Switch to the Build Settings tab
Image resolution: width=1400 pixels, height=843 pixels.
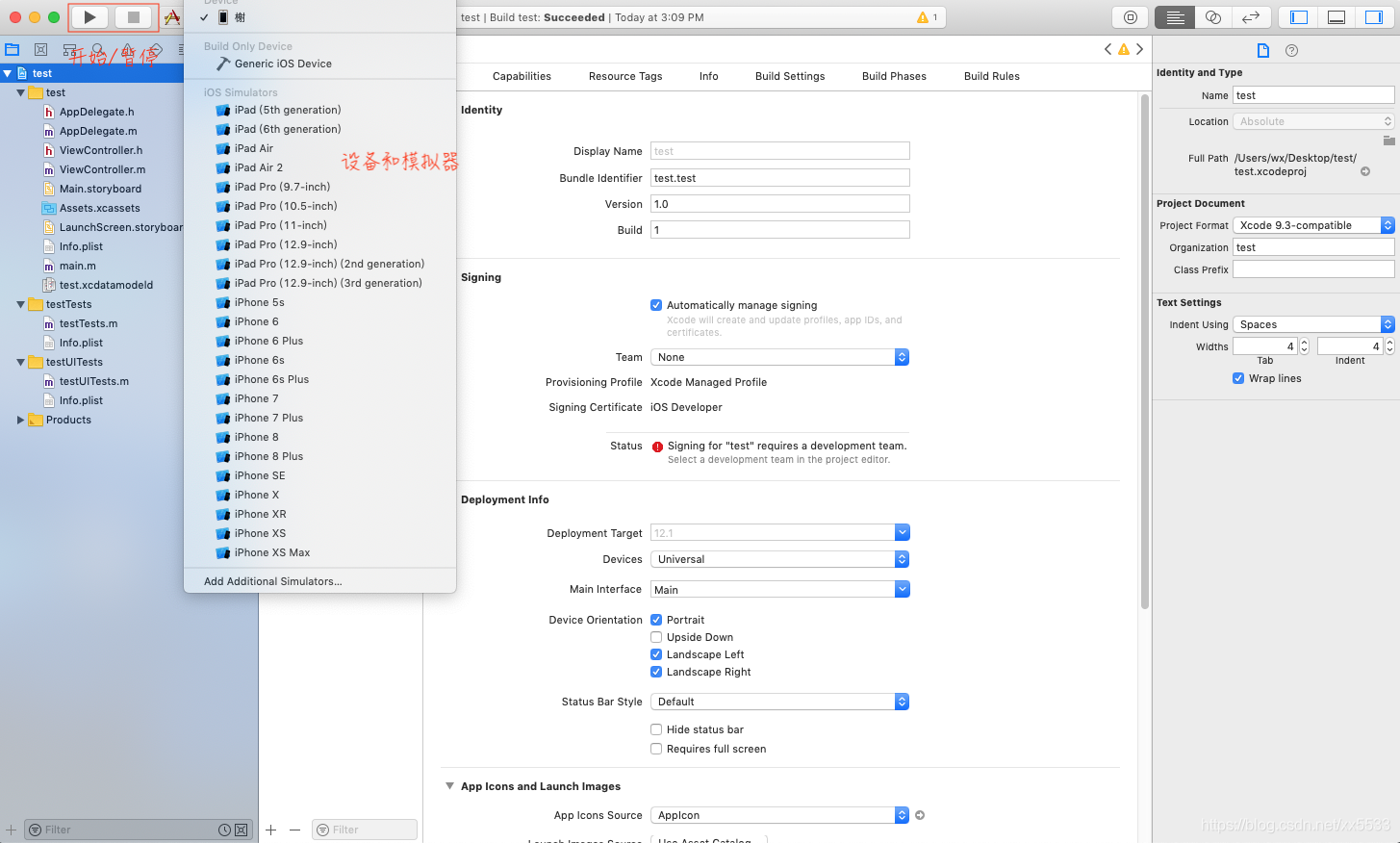click(790, 76)
